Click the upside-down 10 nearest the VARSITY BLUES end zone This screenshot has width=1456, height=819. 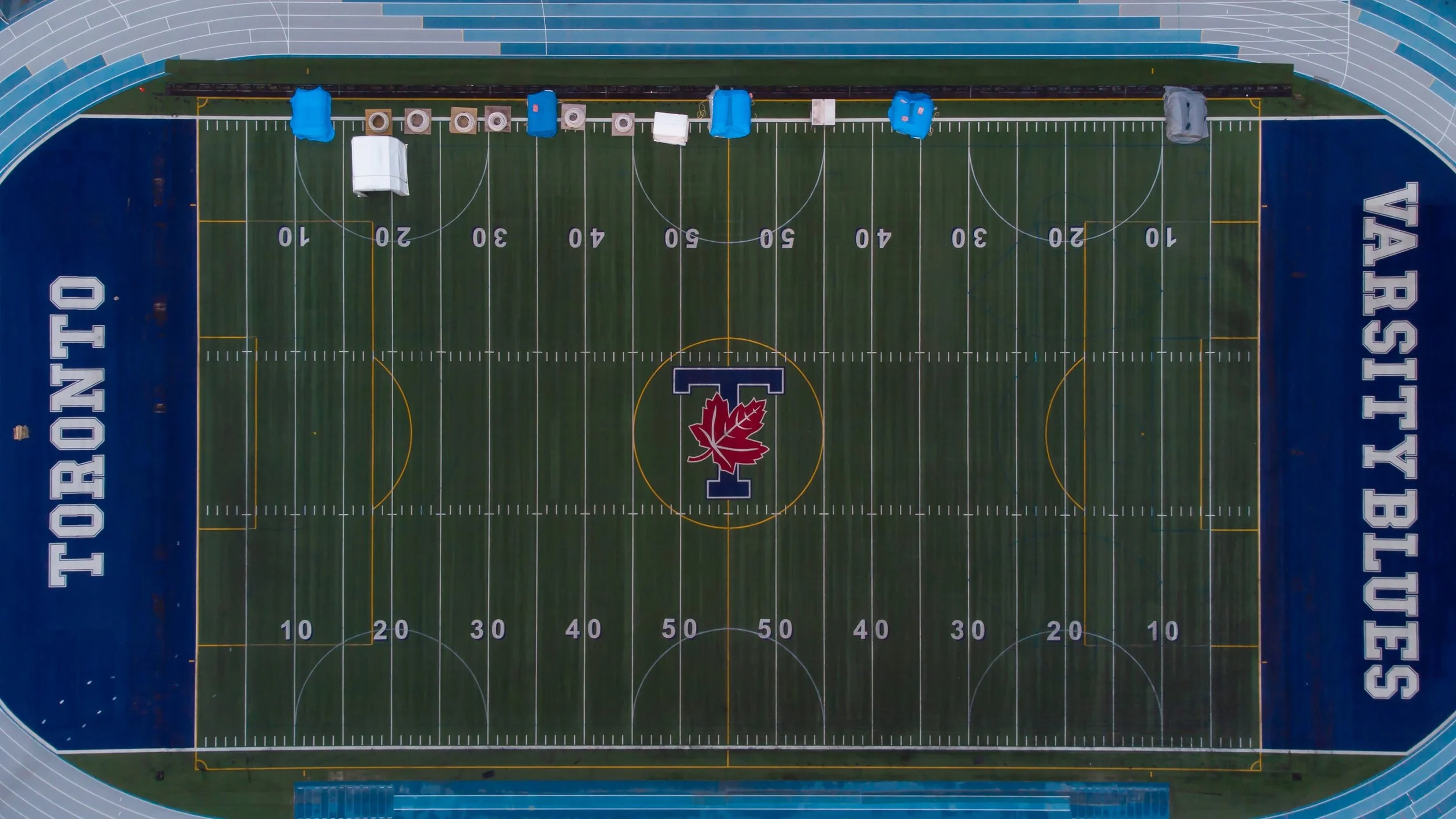point(1161,238)
